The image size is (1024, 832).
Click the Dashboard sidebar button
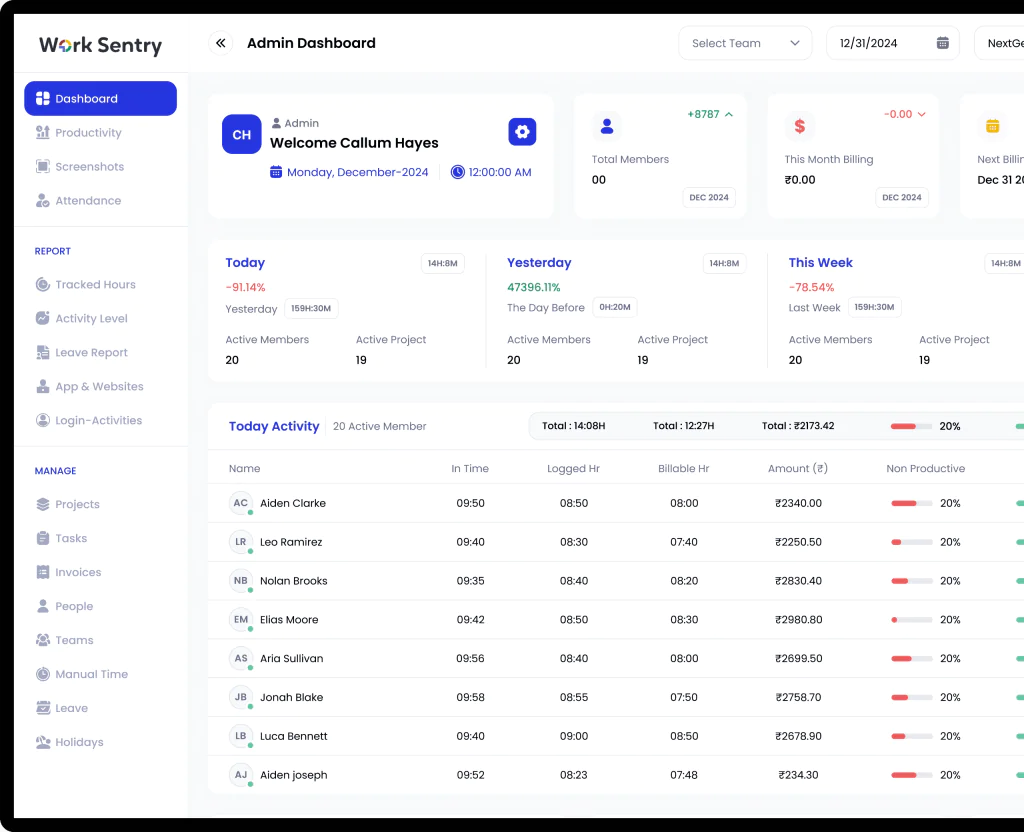(100, 99)
